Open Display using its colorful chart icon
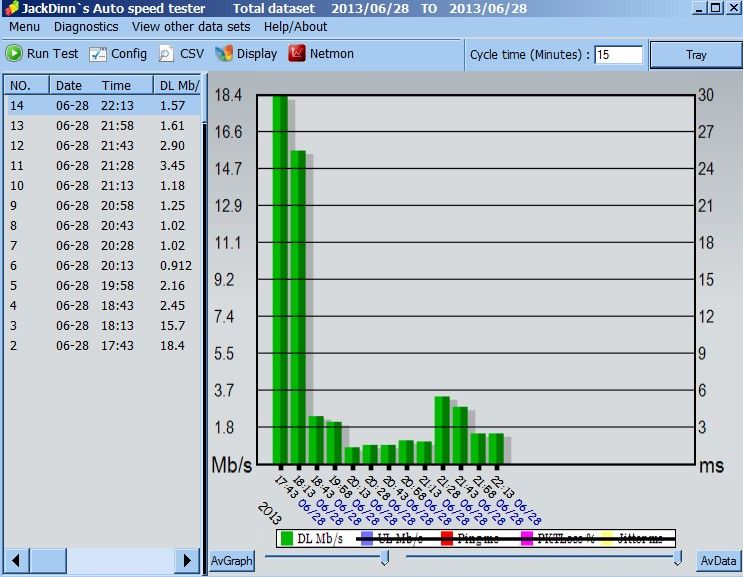The width and height of the screenshot is (743, 577). [x=224, y=53]
